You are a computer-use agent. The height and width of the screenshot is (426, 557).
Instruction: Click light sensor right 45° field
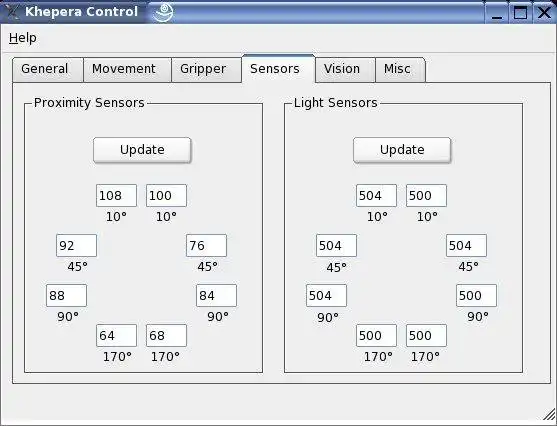pos(466,246)
